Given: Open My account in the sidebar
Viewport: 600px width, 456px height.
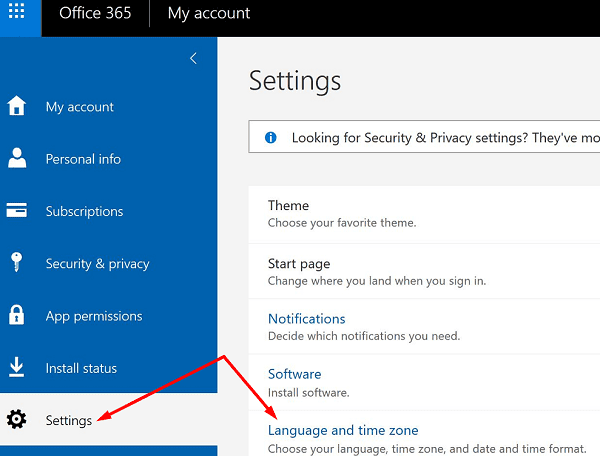Looking at the screenshot, I should click(x=80, y=107).
